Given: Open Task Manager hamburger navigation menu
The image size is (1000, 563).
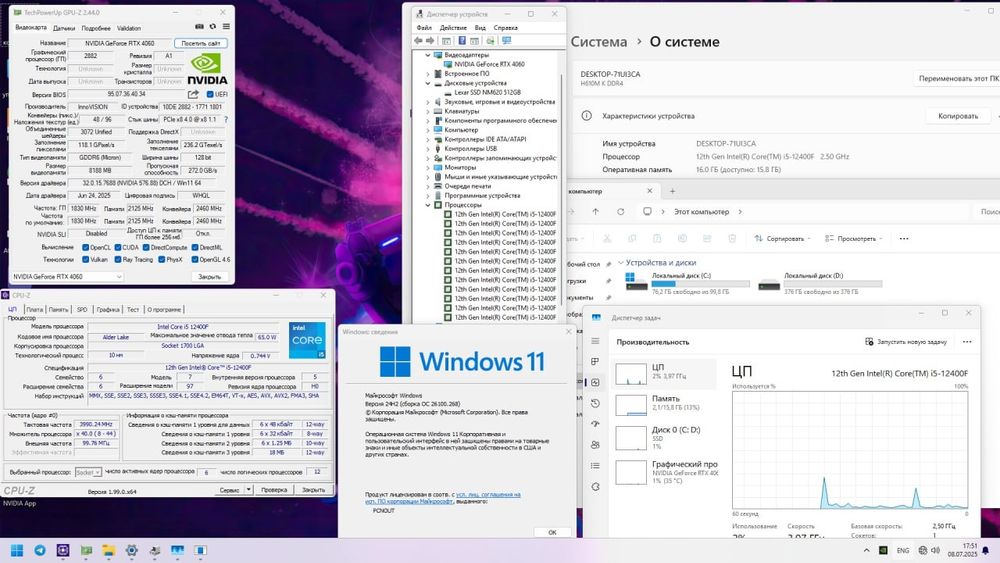Looking at the screenshot, I should tap(595, 341).
